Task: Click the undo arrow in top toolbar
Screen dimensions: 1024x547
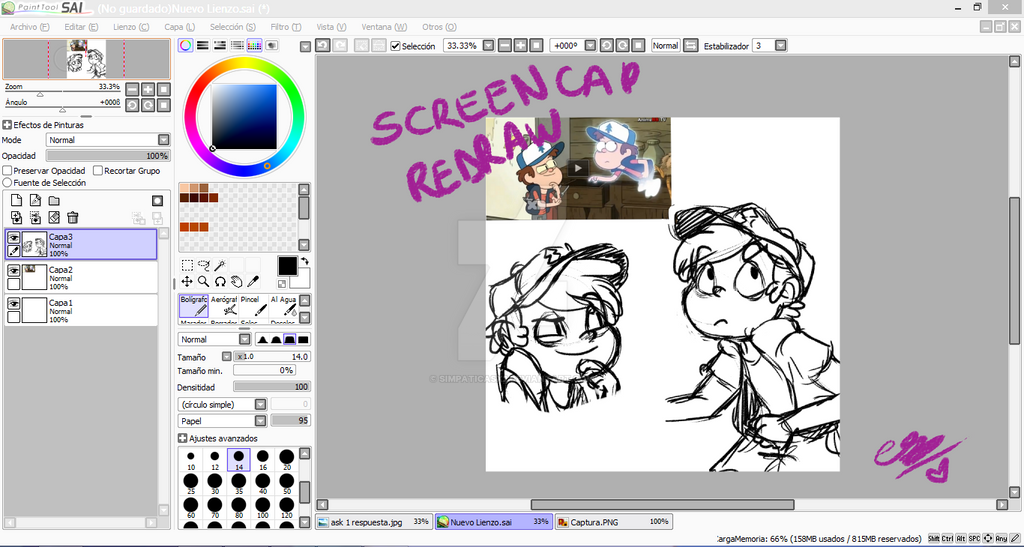Action: coord(322,45)
